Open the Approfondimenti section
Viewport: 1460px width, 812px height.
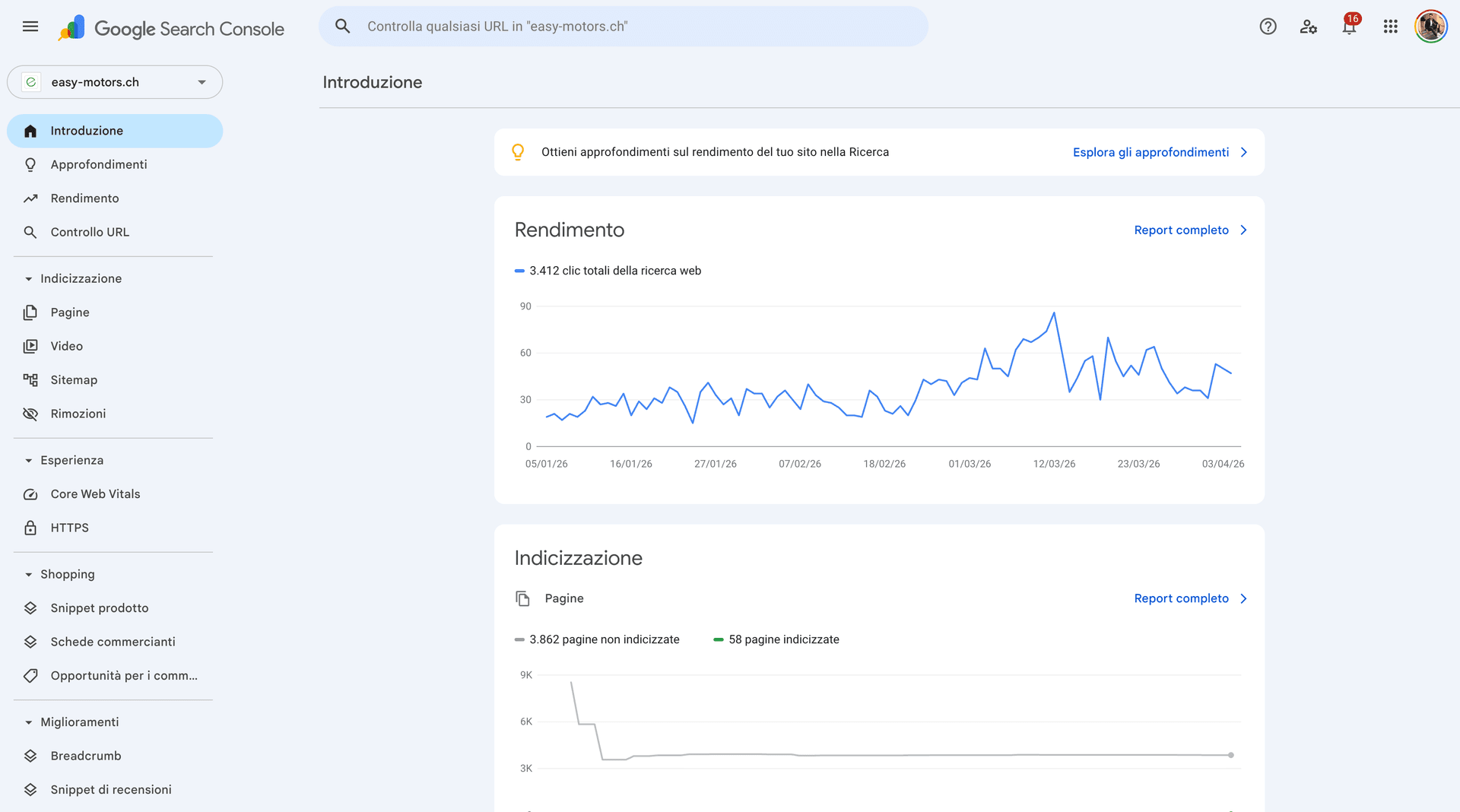coord(98,164)
